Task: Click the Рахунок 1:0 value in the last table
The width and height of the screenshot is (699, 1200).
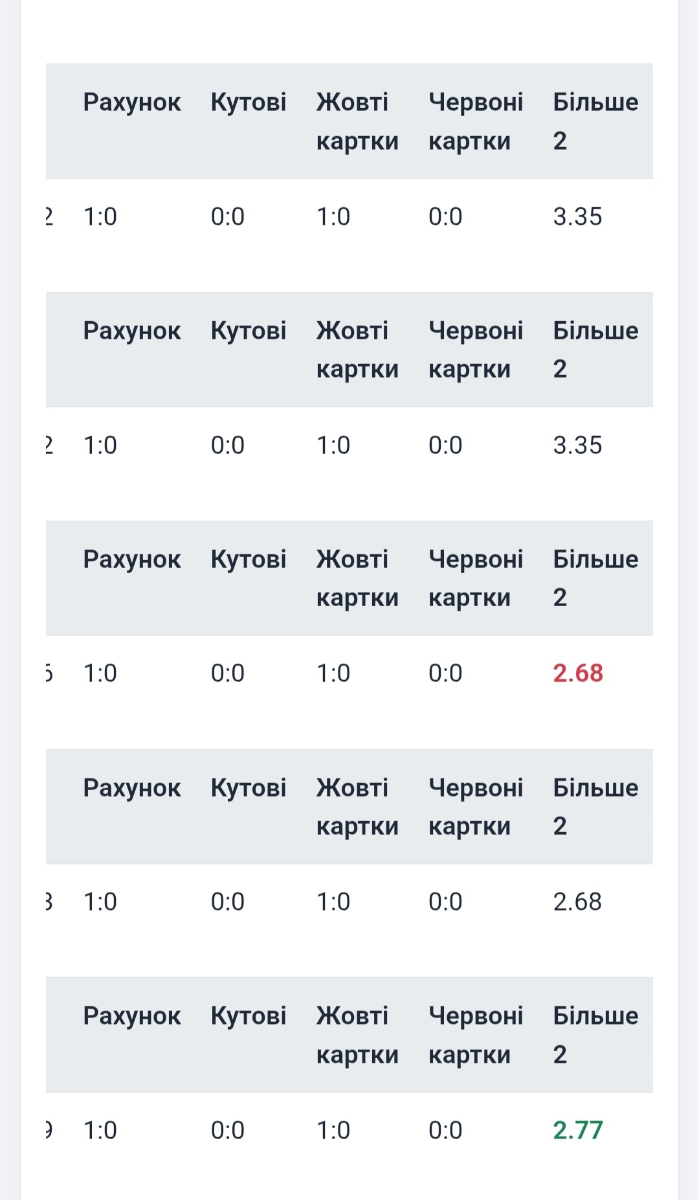Action: click(x=100, y=1130)
